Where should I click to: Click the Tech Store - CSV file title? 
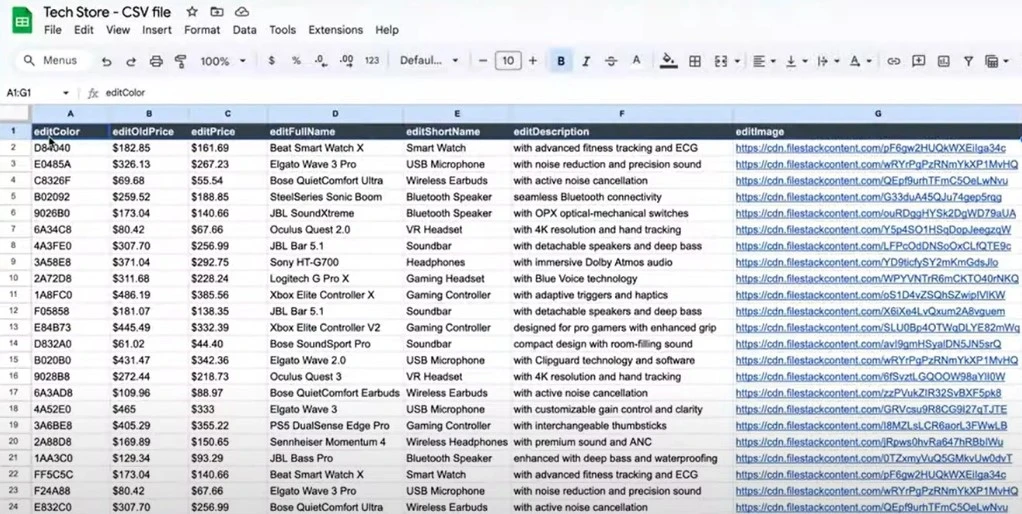pyautogui.click(x=108, y=12)
